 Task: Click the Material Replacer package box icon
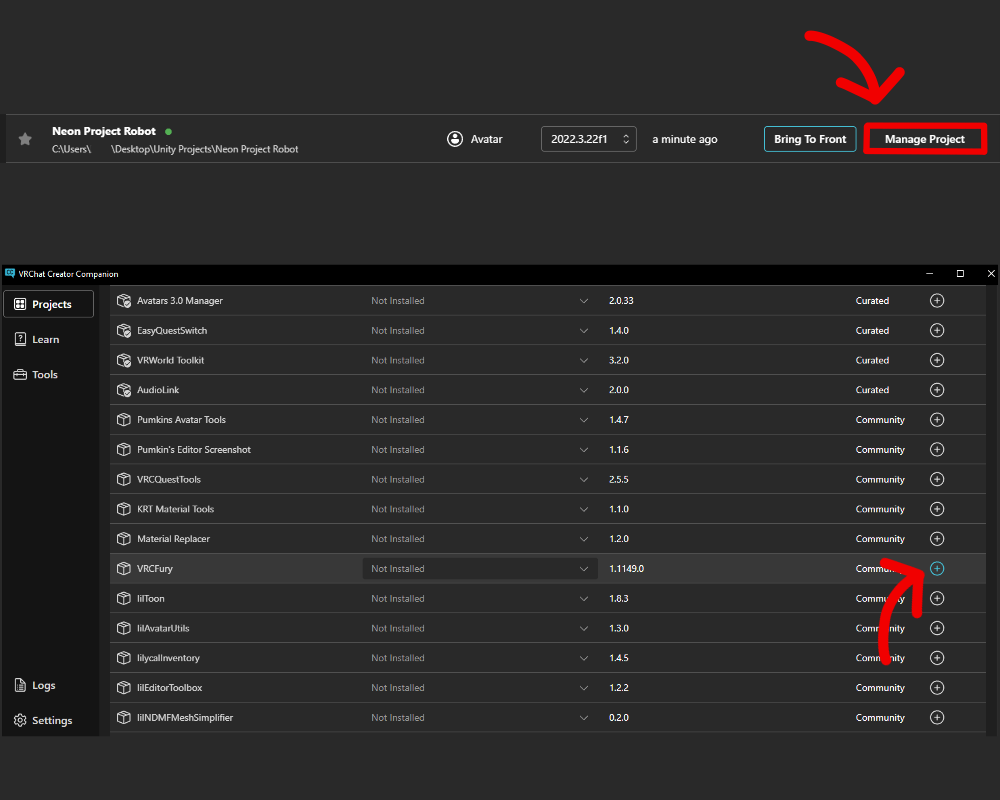coord(124,539)
